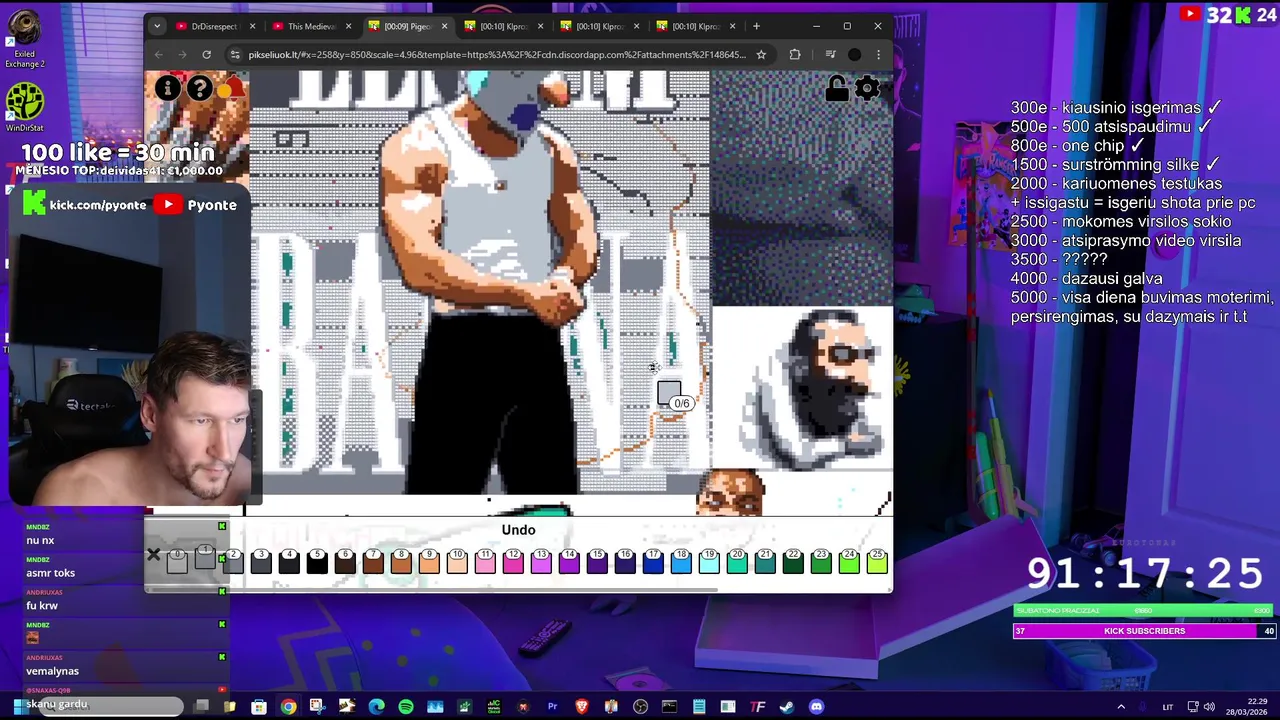1280x720 pixels.
Task: Open Premiere Pro from the taskbar
Action: point(552,707)
